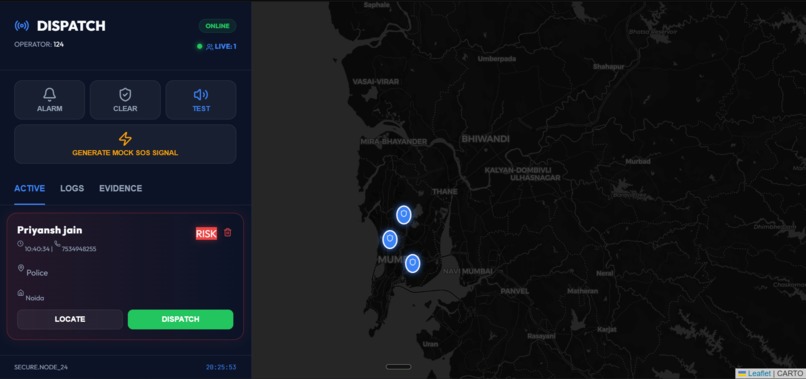Click the Test speaker button
This screenshot has height=379, width=806.
coord(201,100)
